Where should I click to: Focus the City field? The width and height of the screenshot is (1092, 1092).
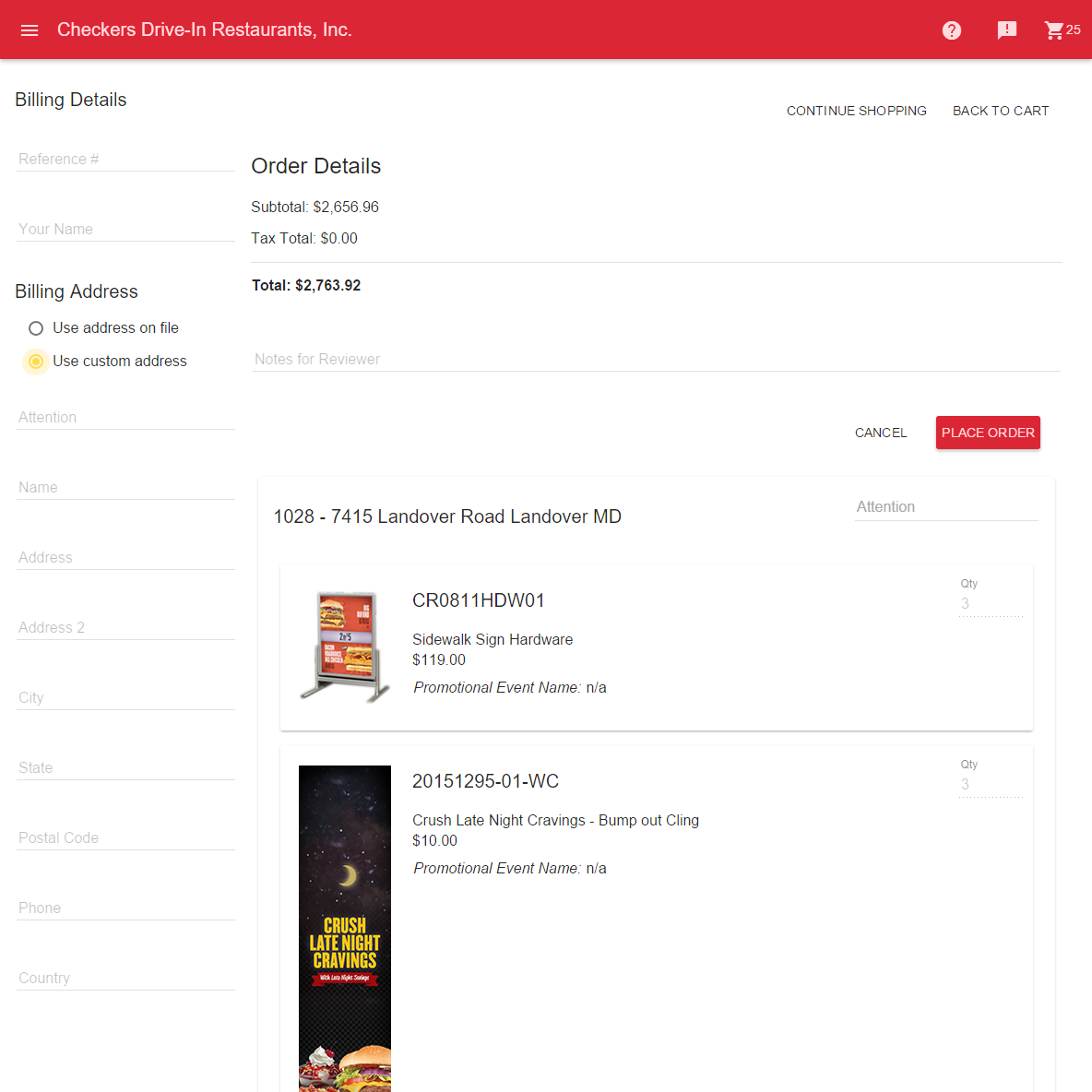pos(126,698)
